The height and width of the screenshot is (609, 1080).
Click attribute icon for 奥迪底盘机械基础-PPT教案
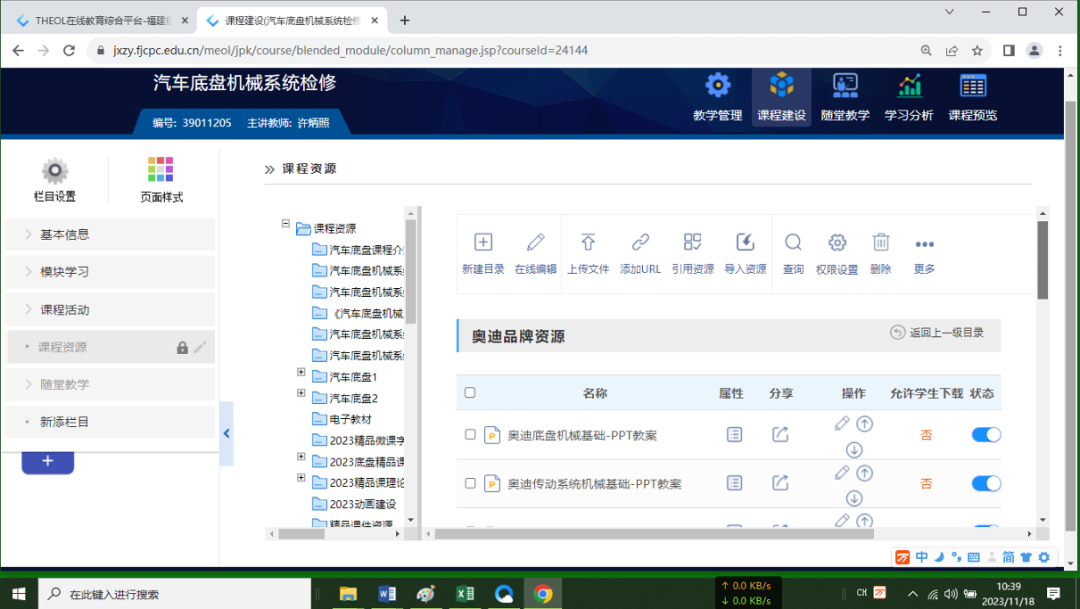tap(734, 435)
